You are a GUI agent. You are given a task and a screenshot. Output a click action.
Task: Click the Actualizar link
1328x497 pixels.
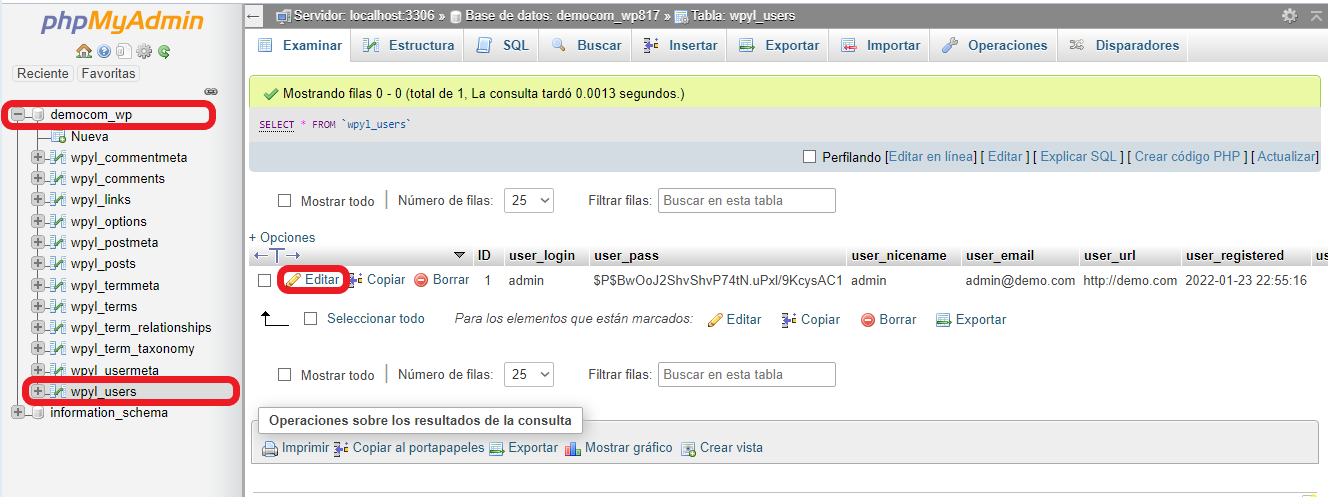point(1287,157)
